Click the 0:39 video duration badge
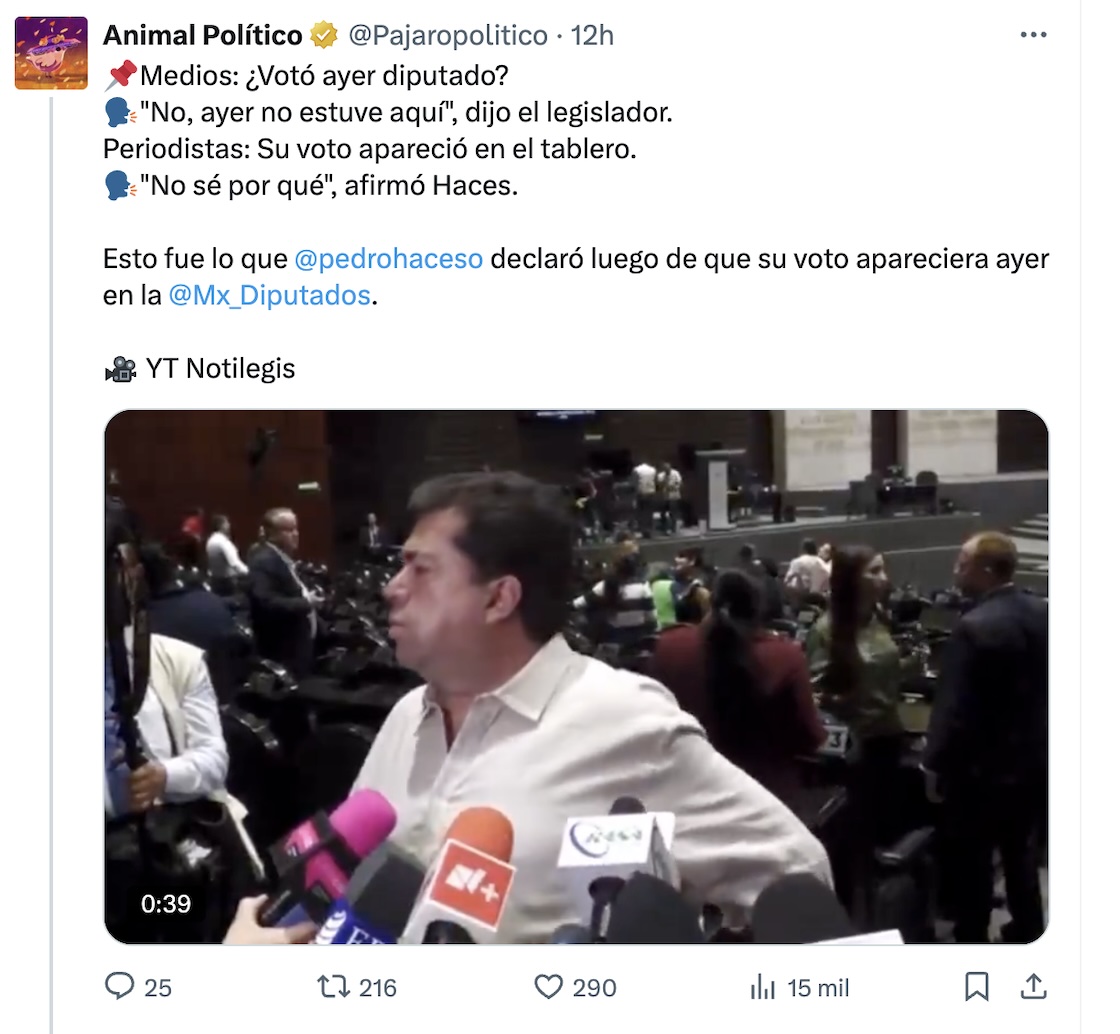The image size is (1120, 1034). click(x=166, y=904)
